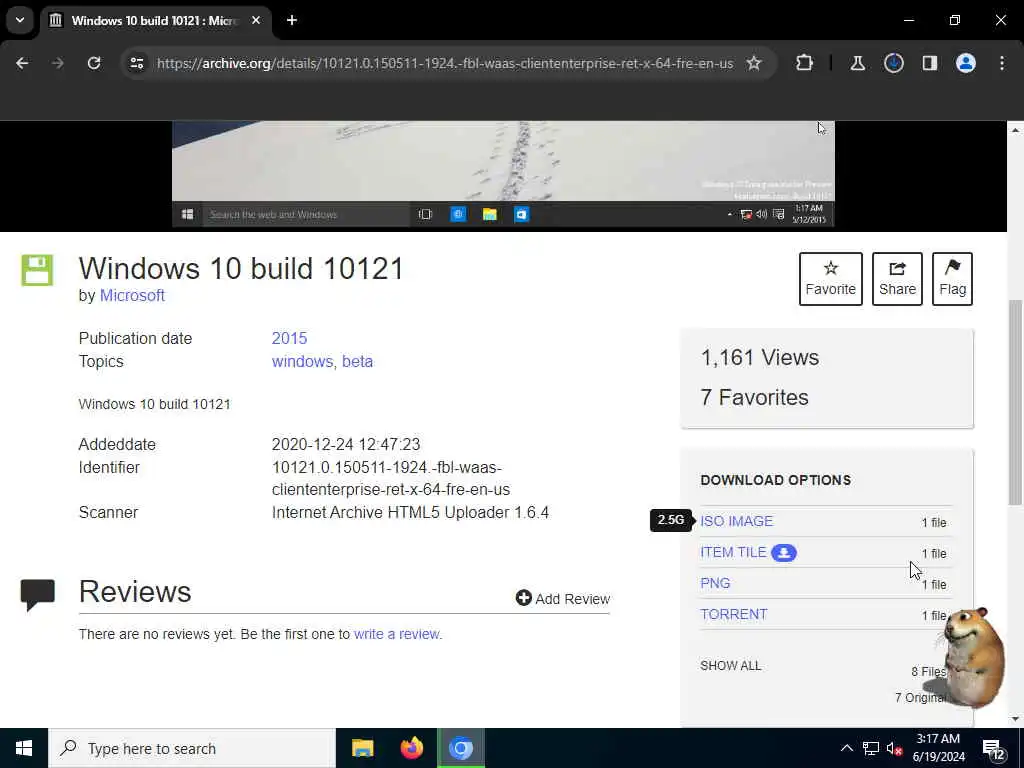Open Firefox from the taskbar

(x=411, y=748)
